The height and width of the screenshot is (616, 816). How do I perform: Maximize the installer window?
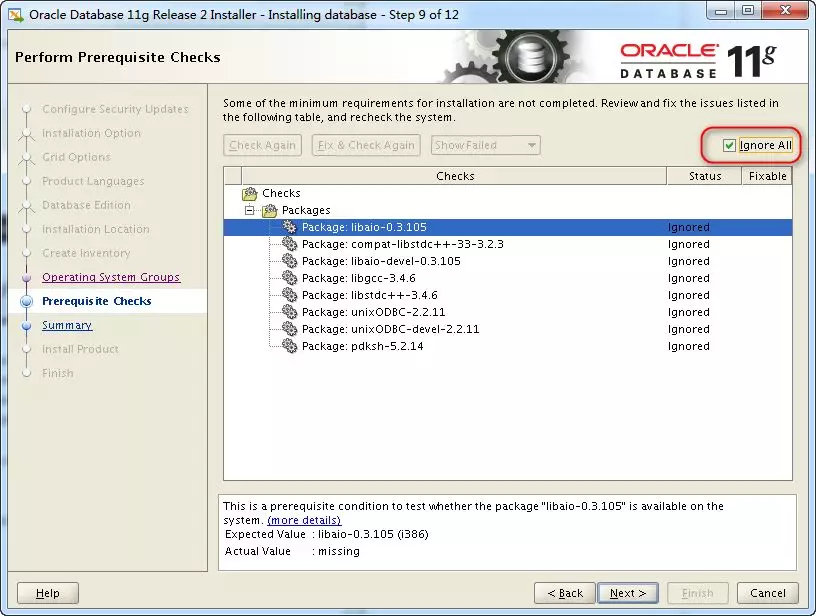[748, 10]
